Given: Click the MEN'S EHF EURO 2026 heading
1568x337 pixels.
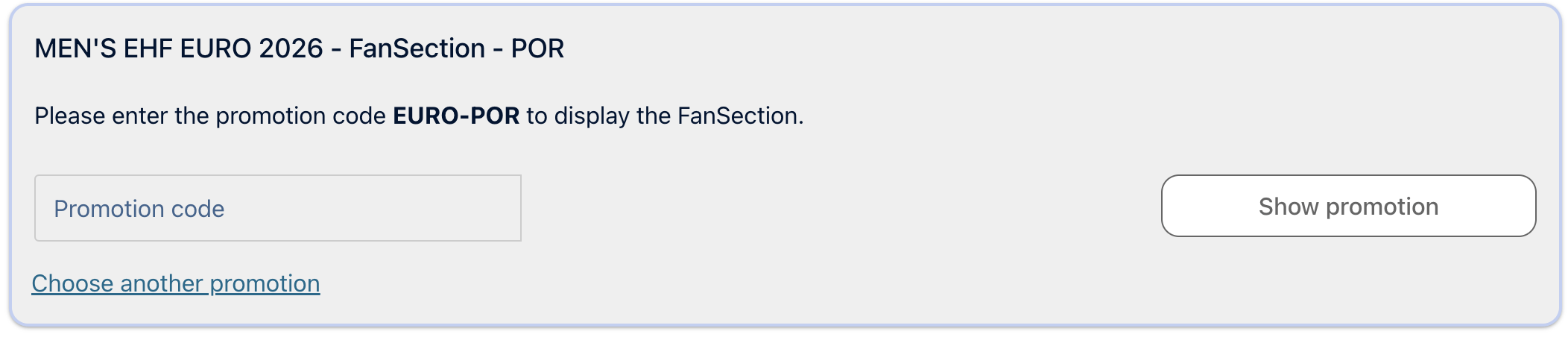Looking at the screenshot, I should (x=179, y=48).
